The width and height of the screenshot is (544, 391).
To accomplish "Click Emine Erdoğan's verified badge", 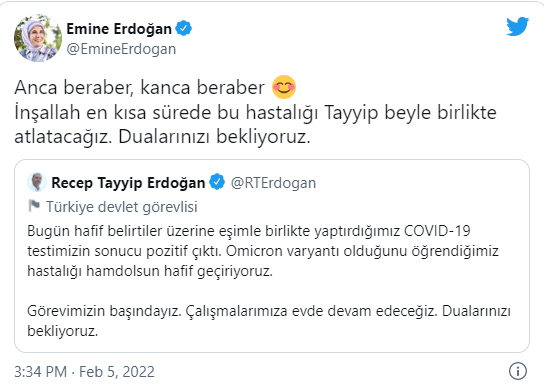I will click(184, 28).
